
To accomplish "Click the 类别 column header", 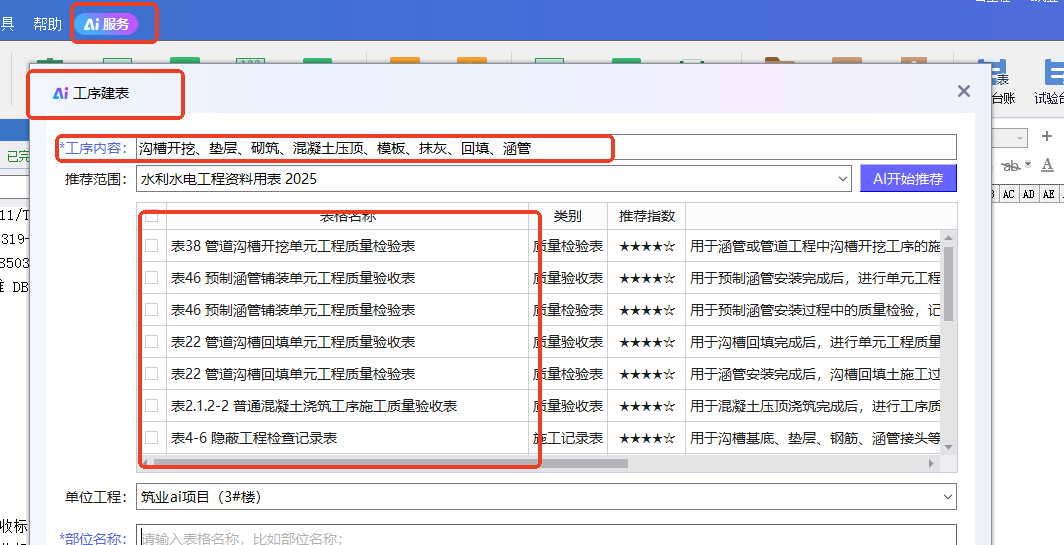I will 568,217.
